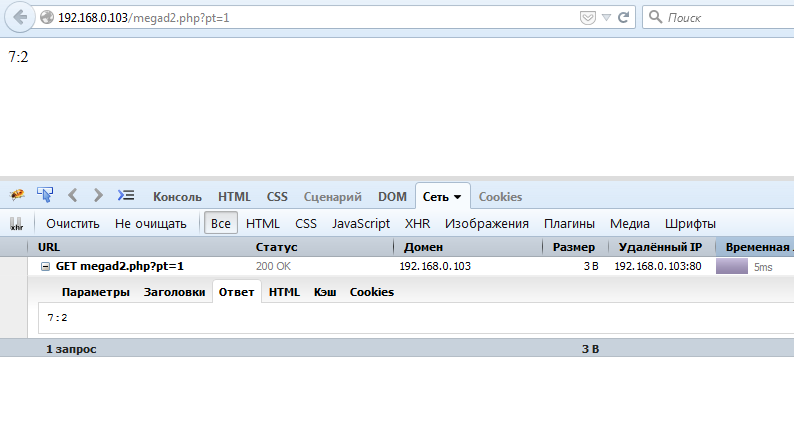Show the Firebug command line popup
Screen dimensions: 794x448
click(x=126, y=196)
